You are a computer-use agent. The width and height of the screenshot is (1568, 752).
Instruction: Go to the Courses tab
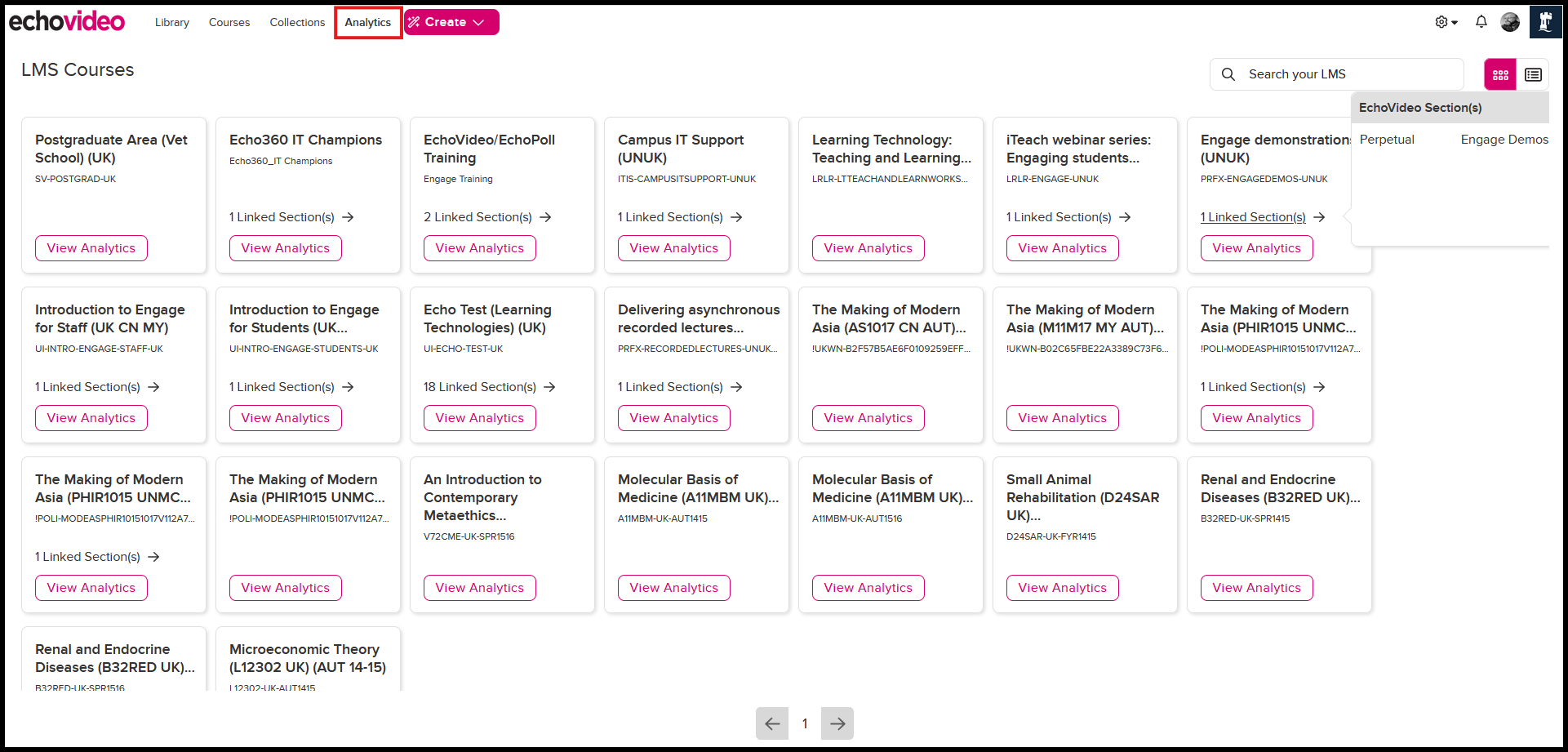(229, 22)
